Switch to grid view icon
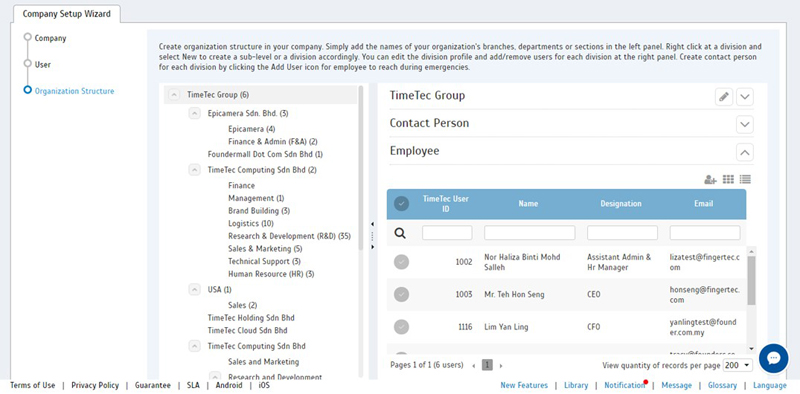800x394 pixels. 728,179
